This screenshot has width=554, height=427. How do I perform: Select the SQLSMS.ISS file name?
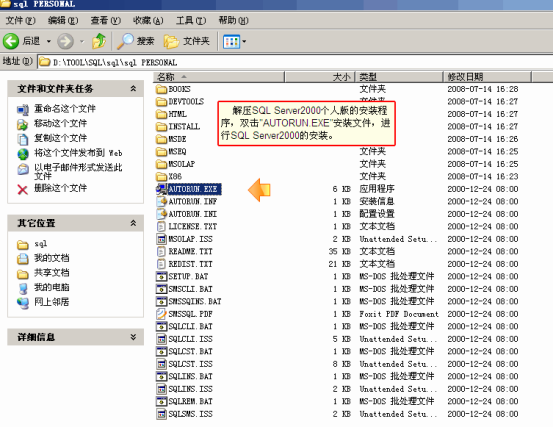click(x=190, y=414)
